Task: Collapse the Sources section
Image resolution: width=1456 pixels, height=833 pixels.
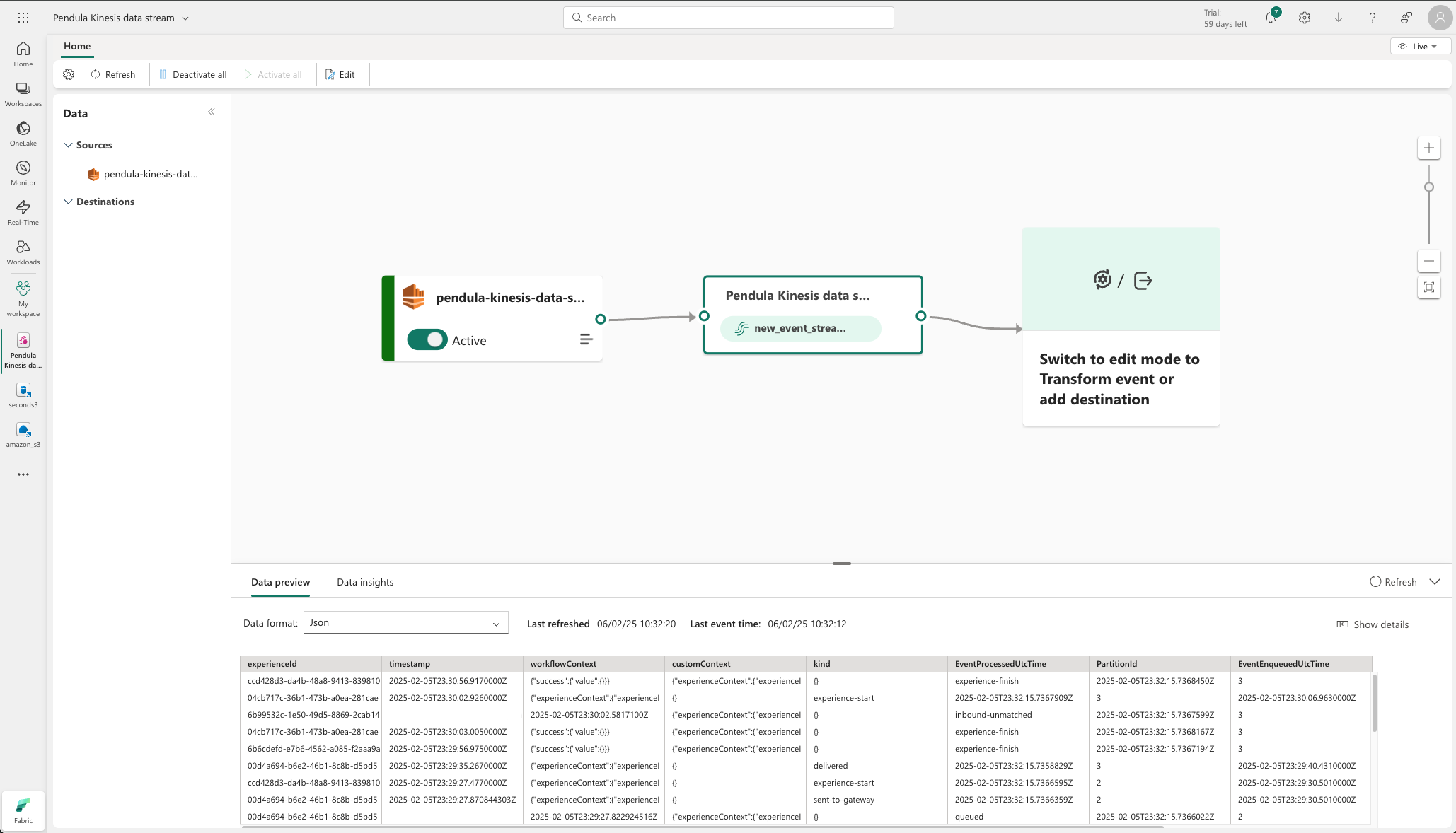Action: 68,145
